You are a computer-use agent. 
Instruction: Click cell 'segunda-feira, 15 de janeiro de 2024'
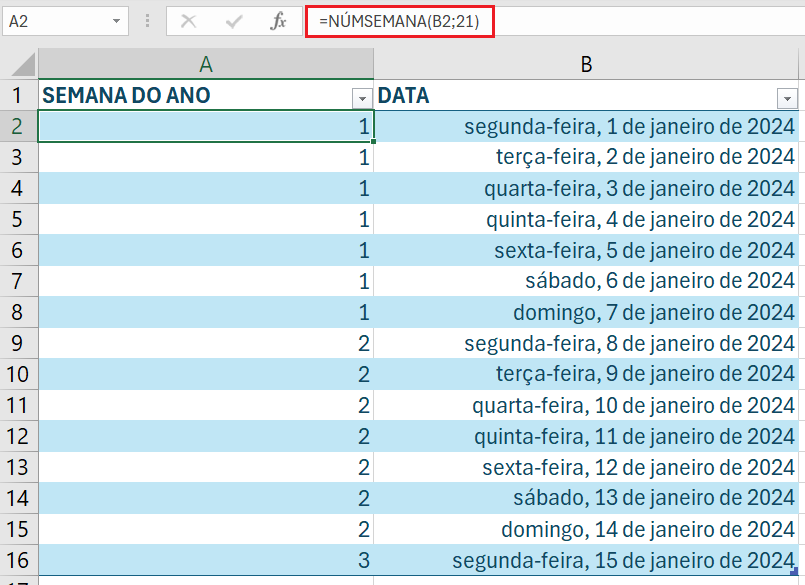click(586, 560)
